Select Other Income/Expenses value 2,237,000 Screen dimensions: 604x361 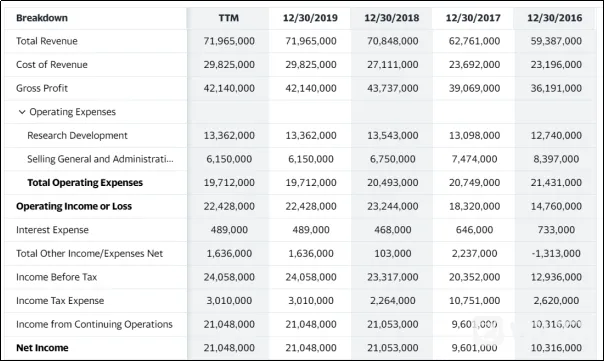[474, 254]
